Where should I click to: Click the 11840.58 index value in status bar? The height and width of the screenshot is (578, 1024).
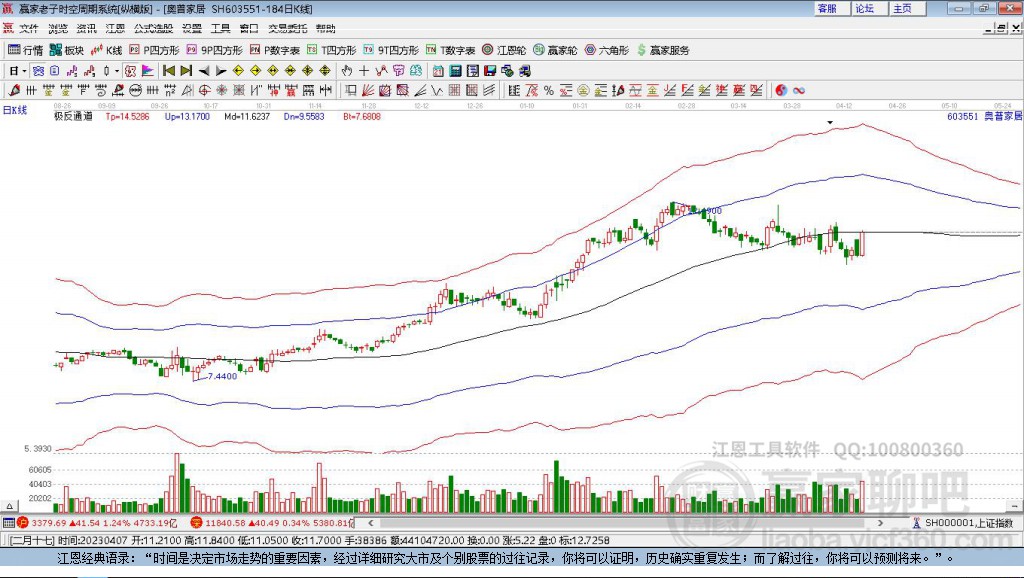pyautogui.click(x=225, y=523)
